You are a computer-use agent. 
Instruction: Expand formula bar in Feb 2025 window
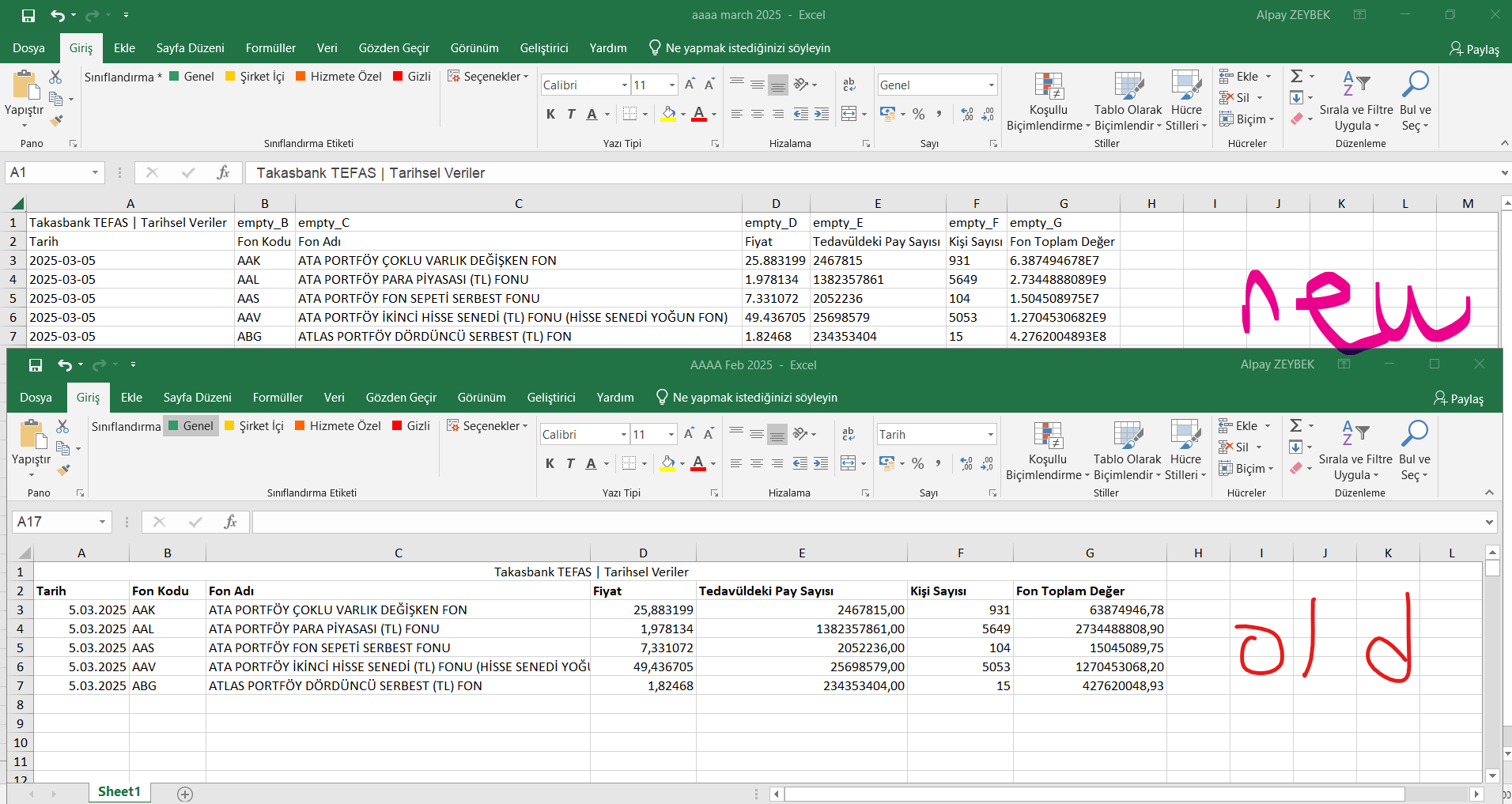tap(1489, 522)
